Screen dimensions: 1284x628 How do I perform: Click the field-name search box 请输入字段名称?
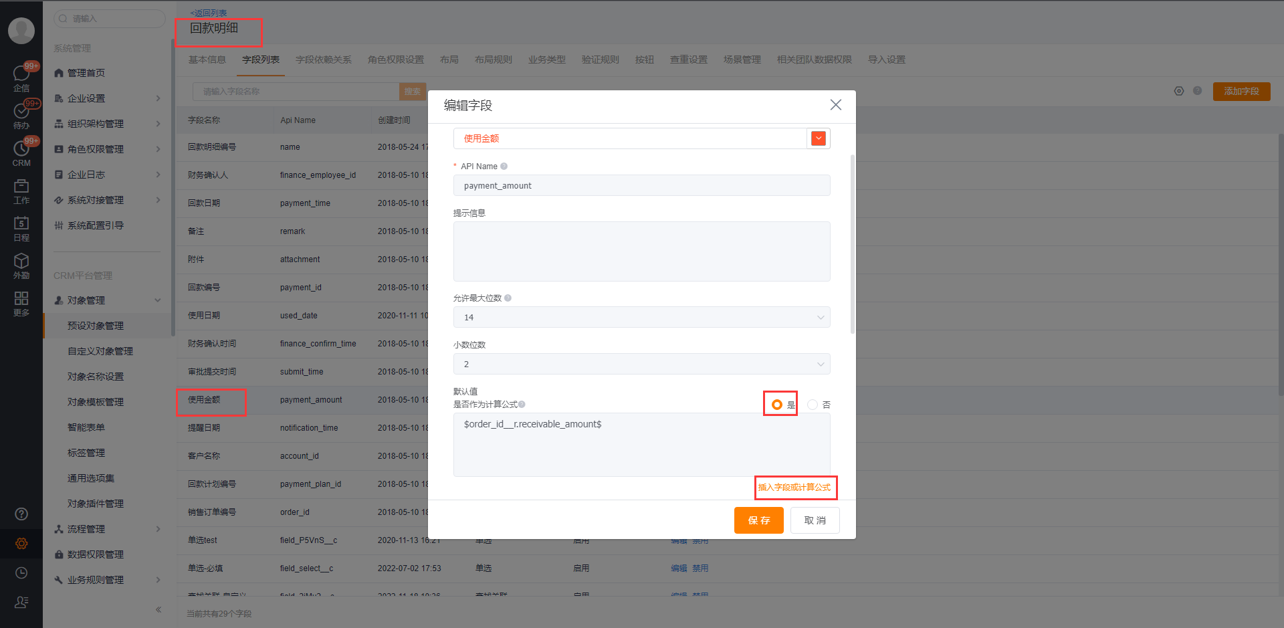pos(296,91)
